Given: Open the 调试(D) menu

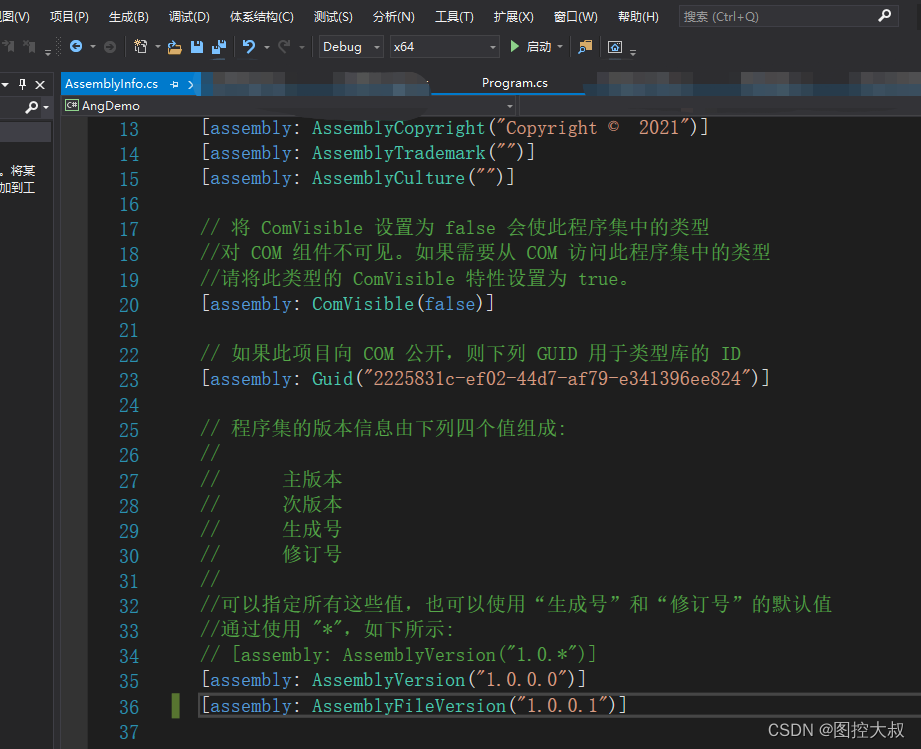Looking at the screenshot, I should pyautogui.click(x=189, y=16).
